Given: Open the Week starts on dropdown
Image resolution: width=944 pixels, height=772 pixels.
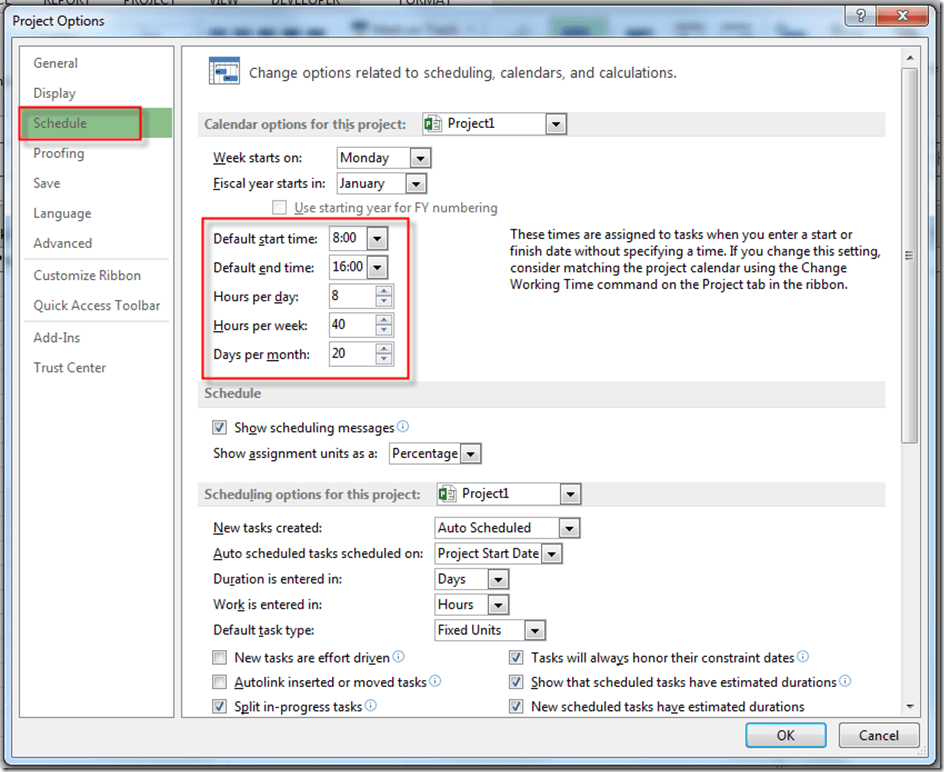Looking at the screenshot, I should [x=420, y=158].
